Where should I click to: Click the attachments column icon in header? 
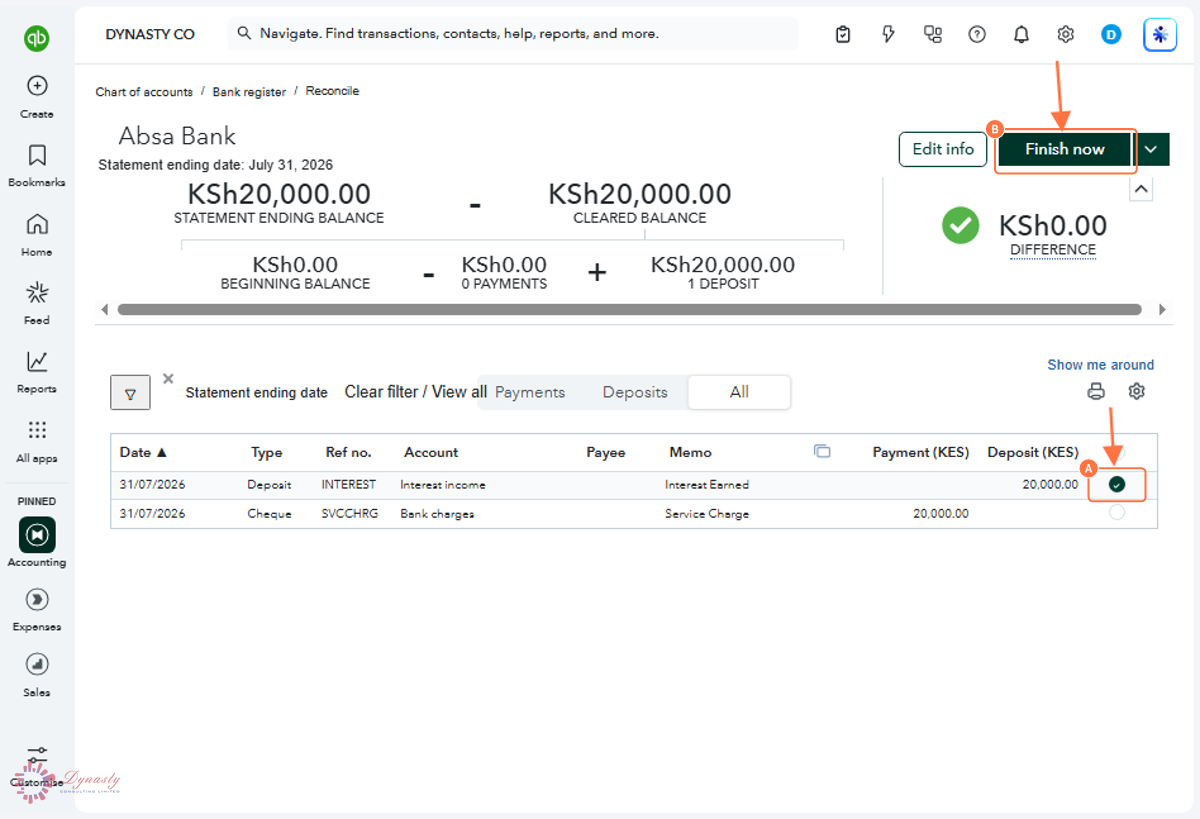[x=822, y=452]
